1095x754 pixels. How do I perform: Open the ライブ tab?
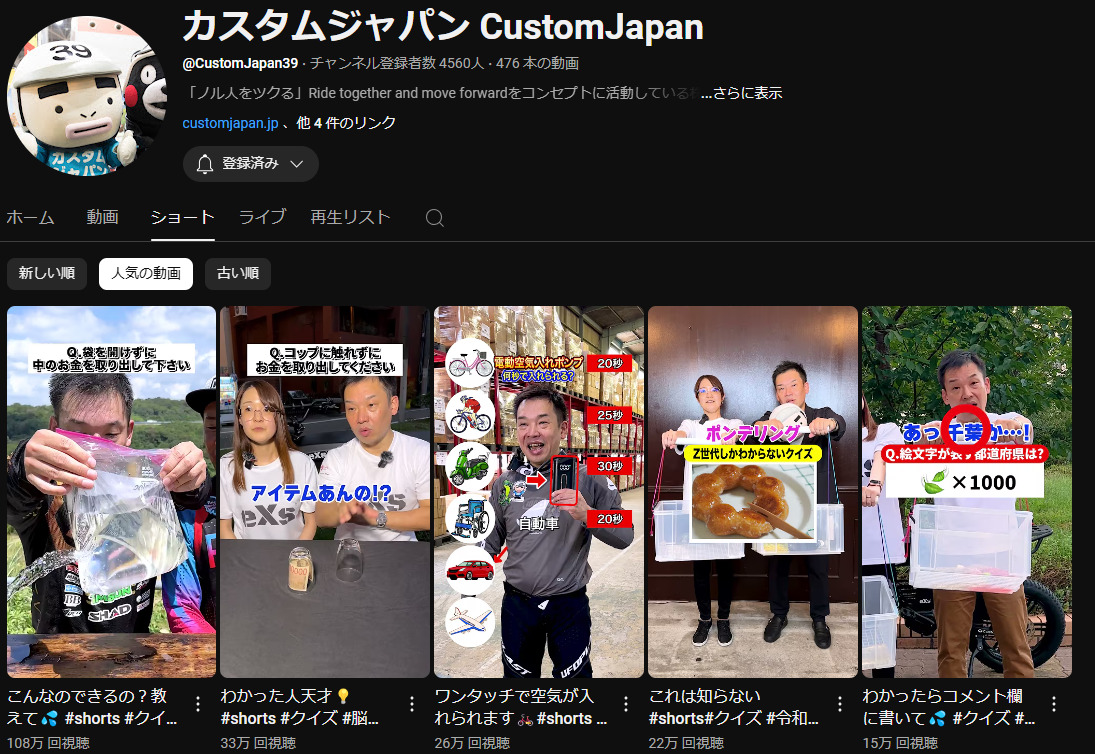click(x=262, y=217)
